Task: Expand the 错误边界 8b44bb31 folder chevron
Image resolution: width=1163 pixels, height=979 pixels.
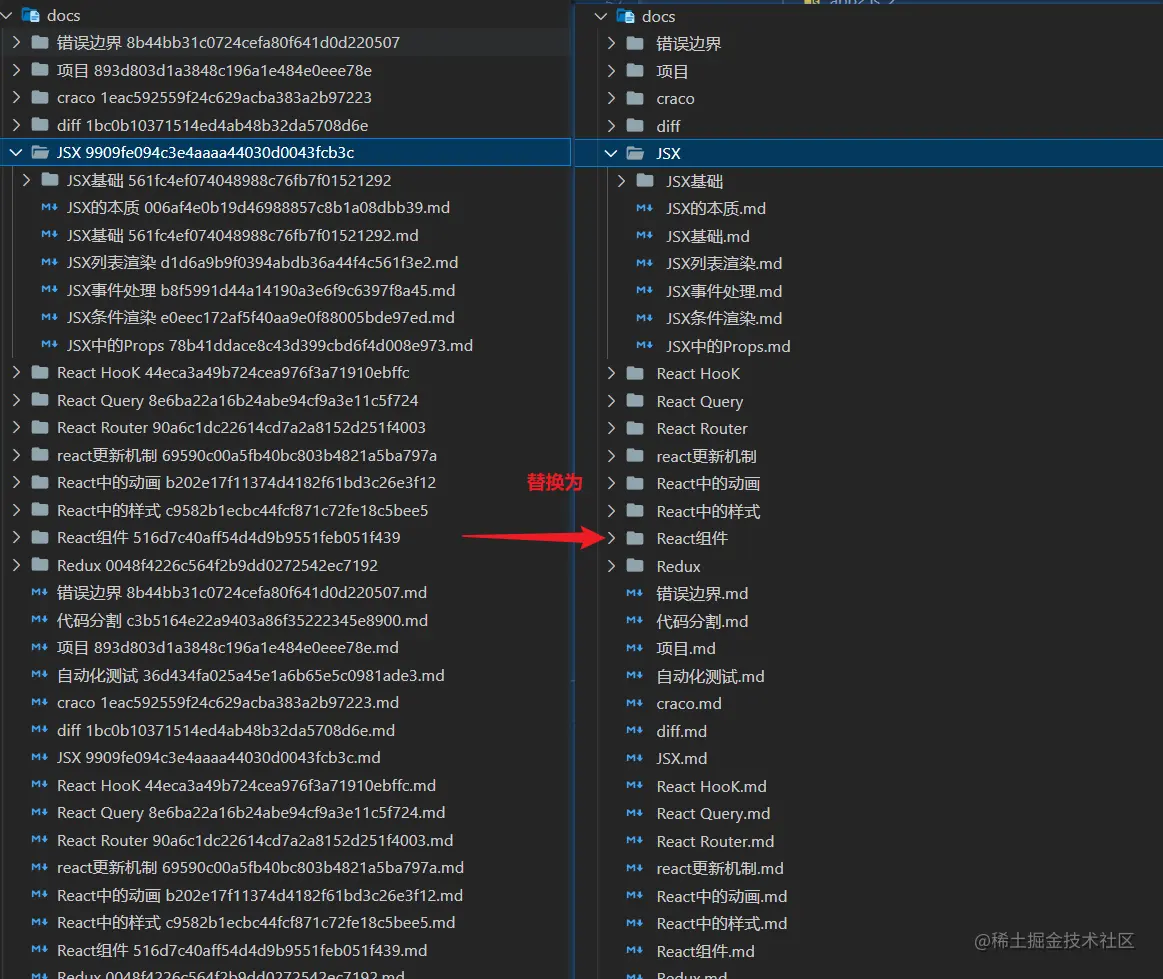Action: click(x=16, y=42)
